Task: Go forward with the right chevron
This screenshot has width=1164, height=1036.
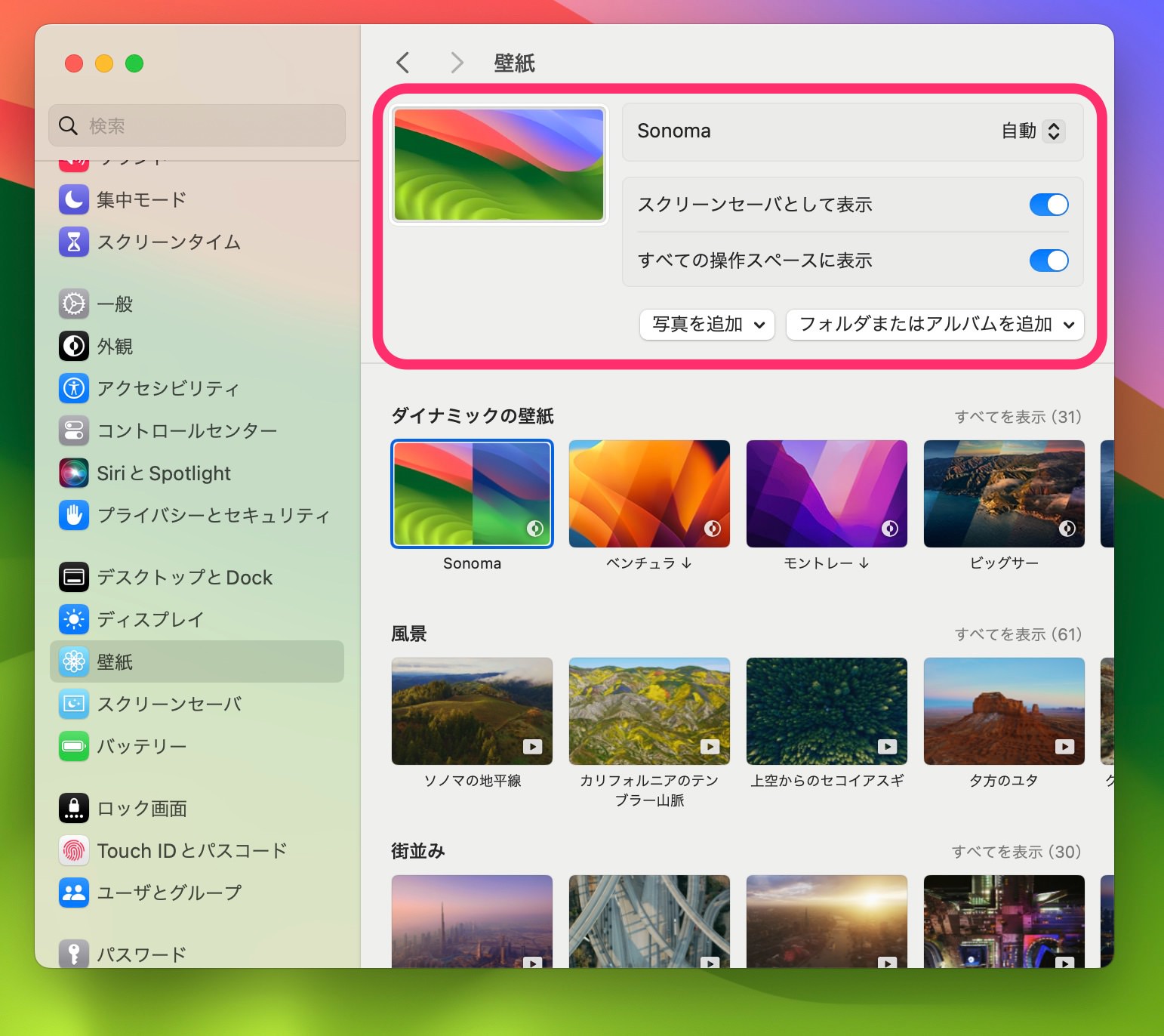Action: [457, 63]
